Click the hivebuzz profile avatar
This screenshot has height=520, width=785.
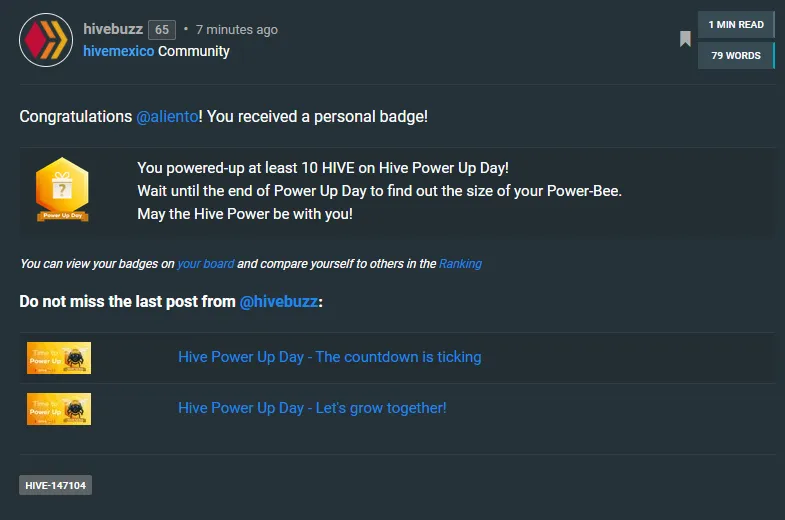46,40
